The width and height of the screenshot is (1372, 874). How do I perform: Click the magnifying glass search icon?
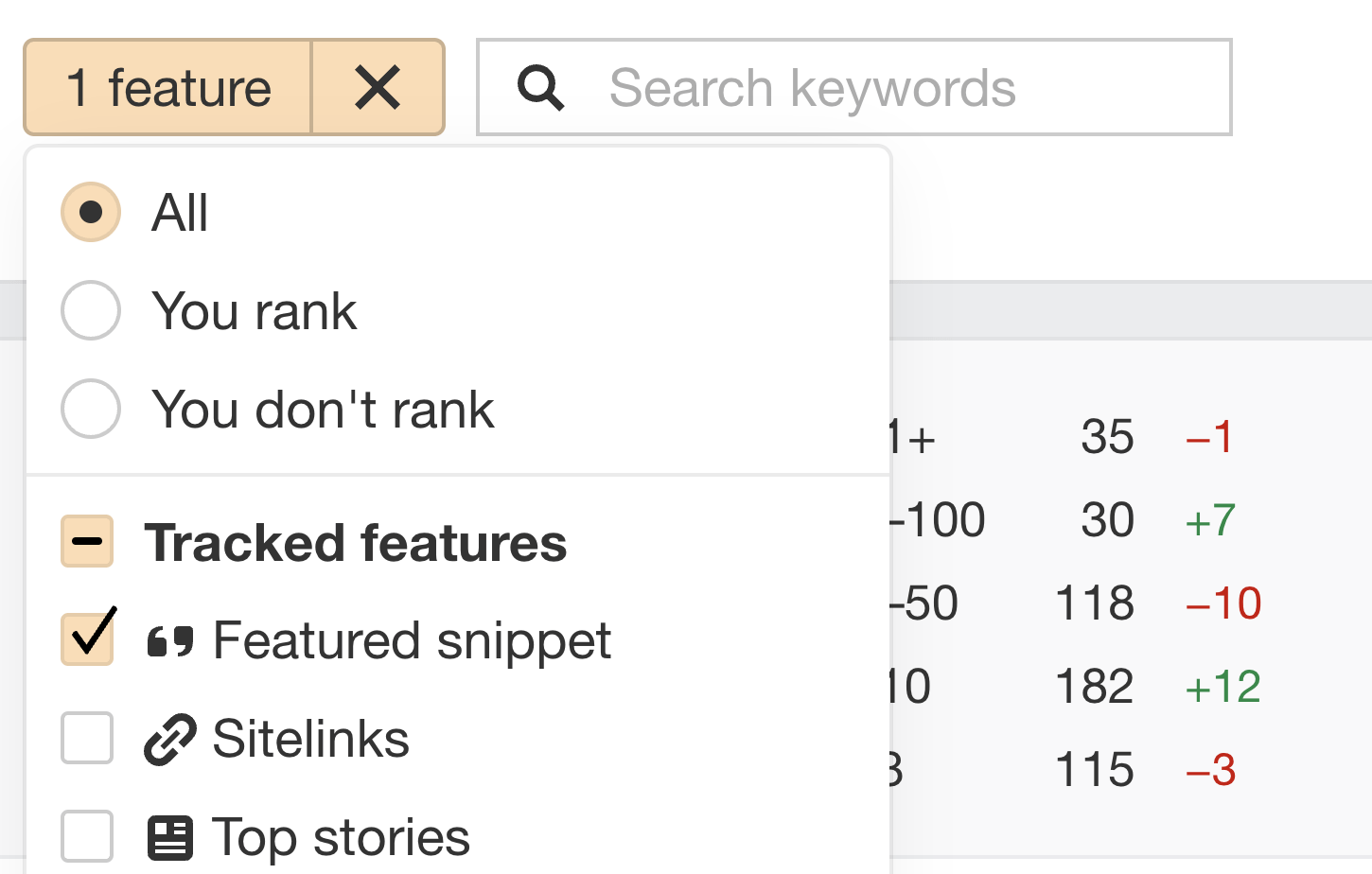(539, 87)
